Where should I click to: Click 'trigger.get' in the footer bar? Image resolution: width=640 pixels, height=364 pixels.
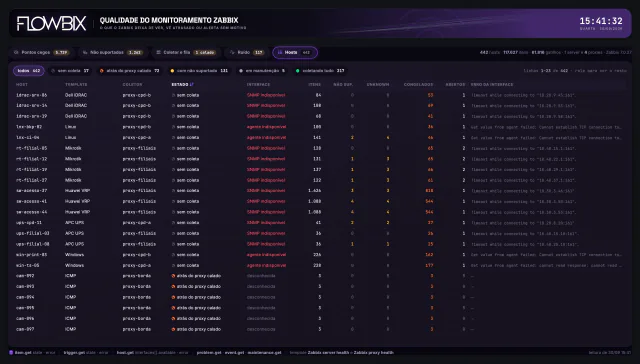click(x=73, y=353)
